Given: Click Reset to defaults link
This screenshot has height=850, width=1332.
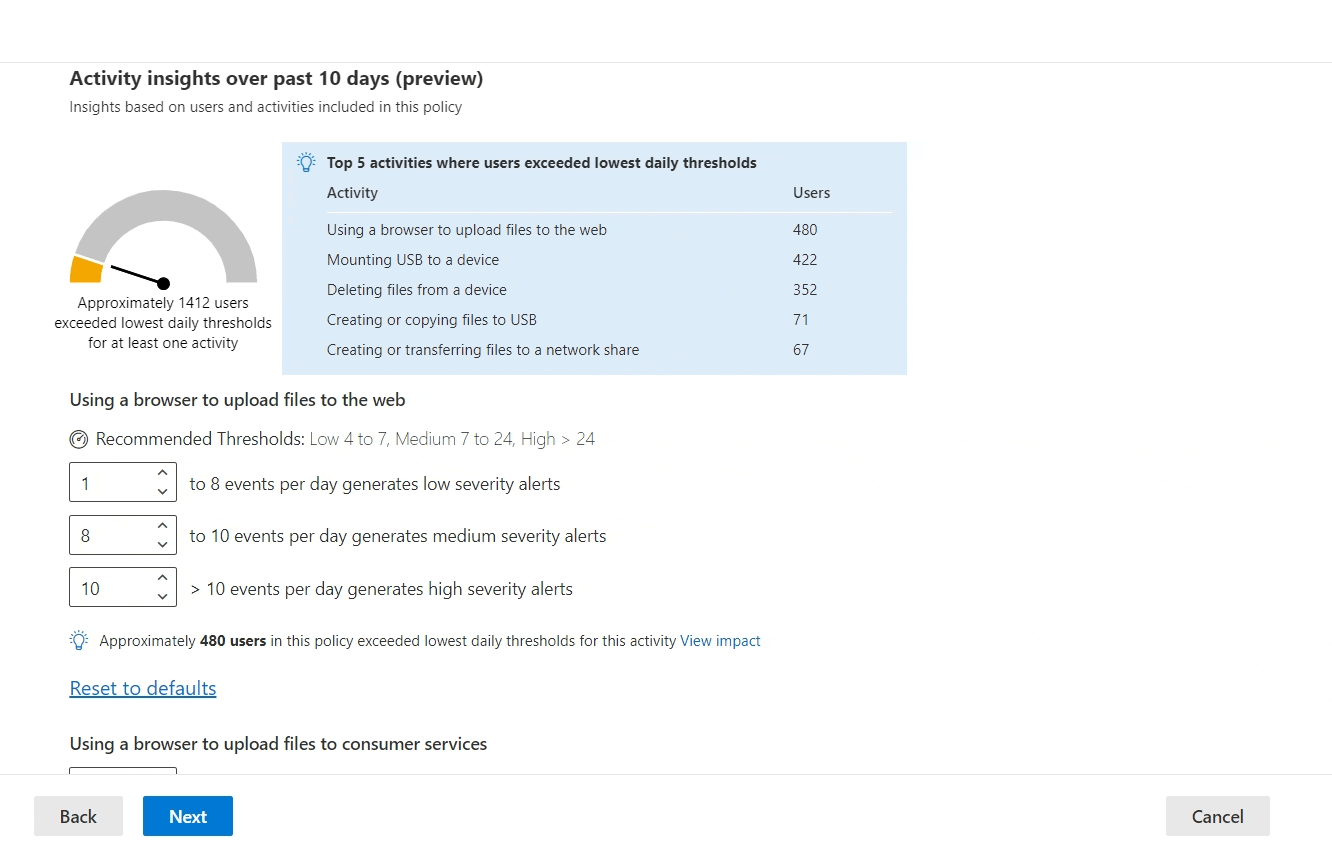Looking at the screenshot, I should pyautogui.click(x=143, y=689).
